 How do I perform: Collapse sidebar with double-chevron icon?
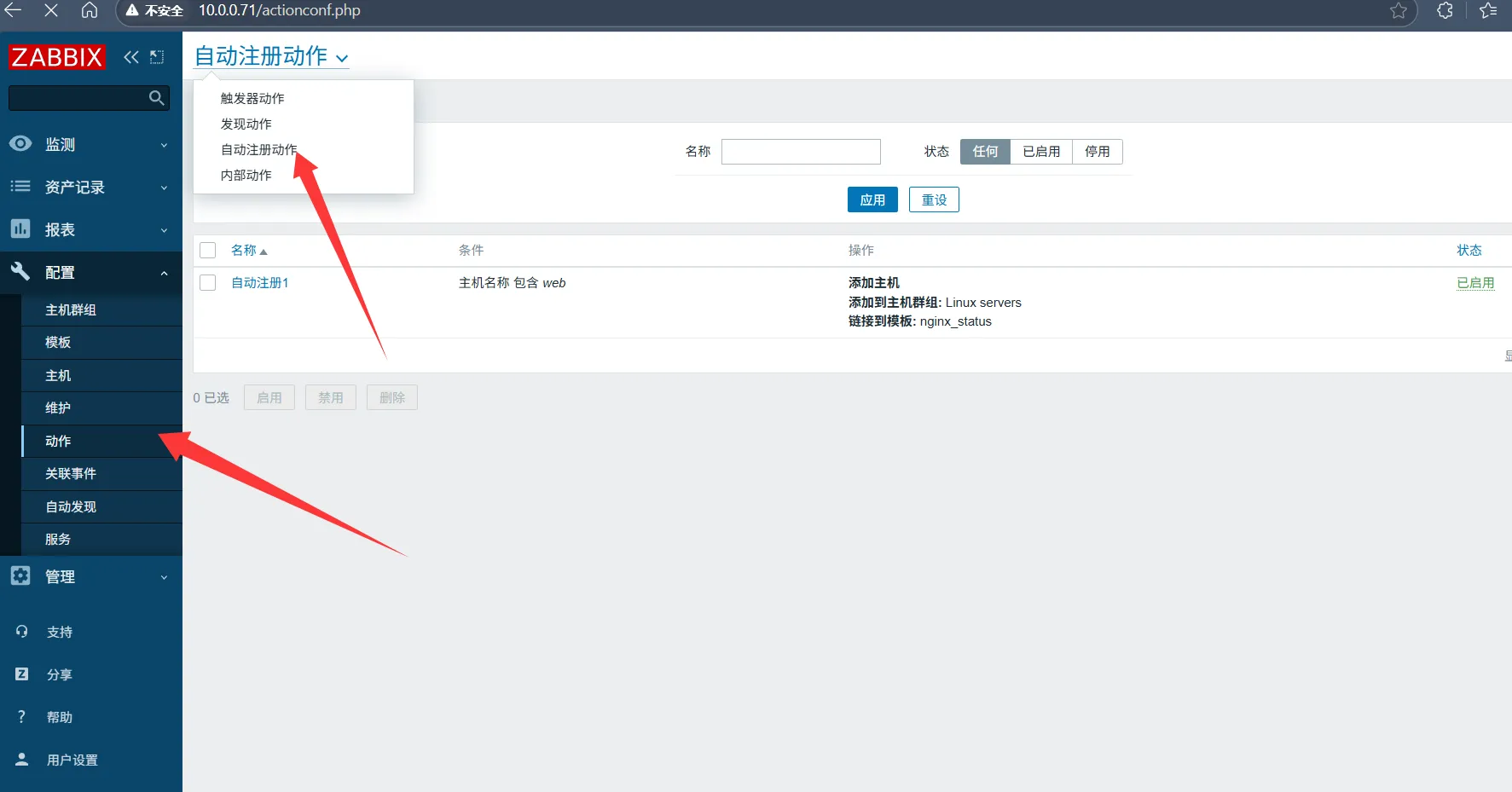point(130,57)
